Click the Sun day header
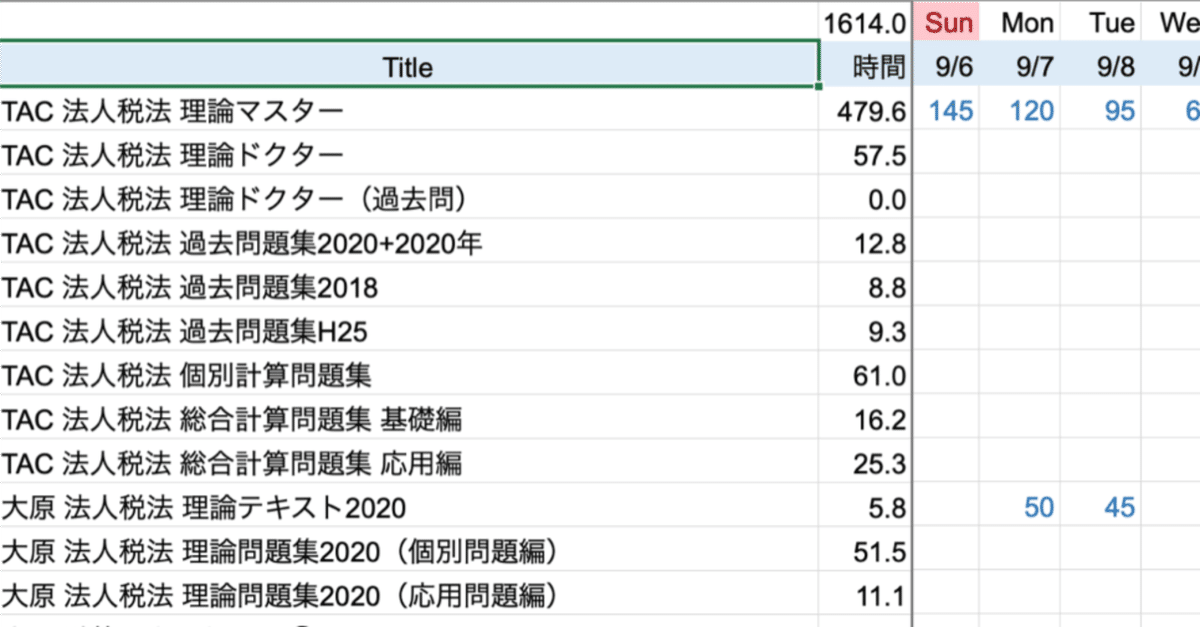This screenshot has width=1200, height=627. pos(948,22)
